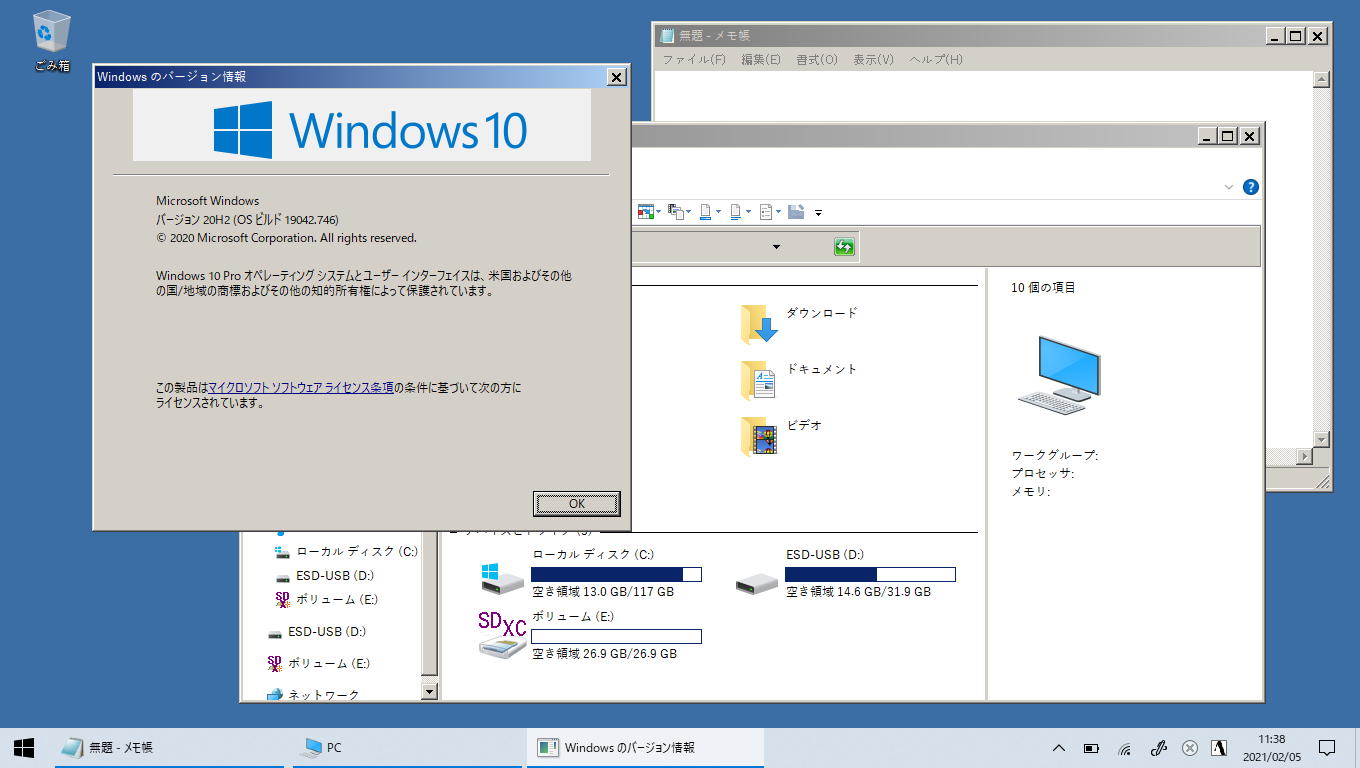Open dropdown arrow beside list-properties icon

[x=778, y=212]
